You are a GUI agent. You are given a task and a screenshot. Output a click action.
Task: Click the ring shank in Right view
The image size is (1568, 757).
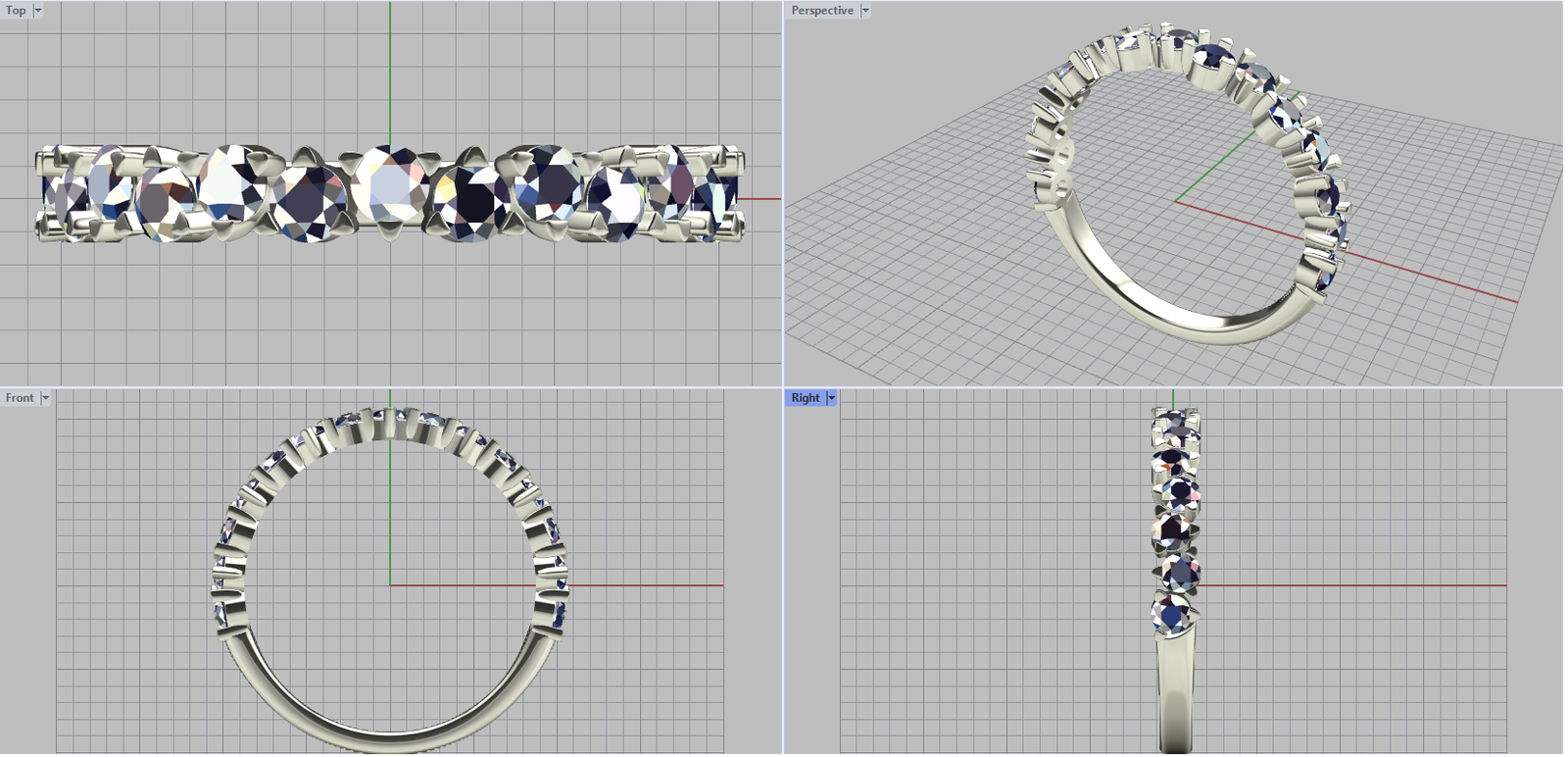(1175, 696)
